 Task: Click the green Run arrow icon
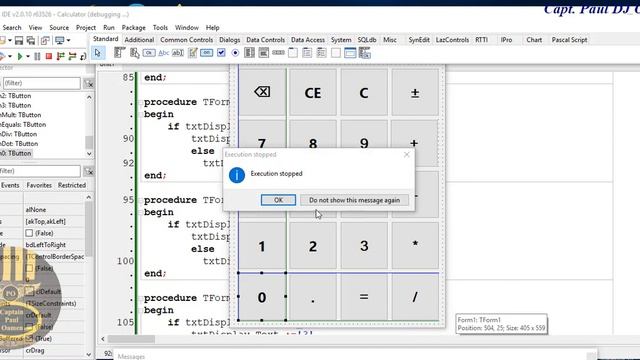coord(19,56)
